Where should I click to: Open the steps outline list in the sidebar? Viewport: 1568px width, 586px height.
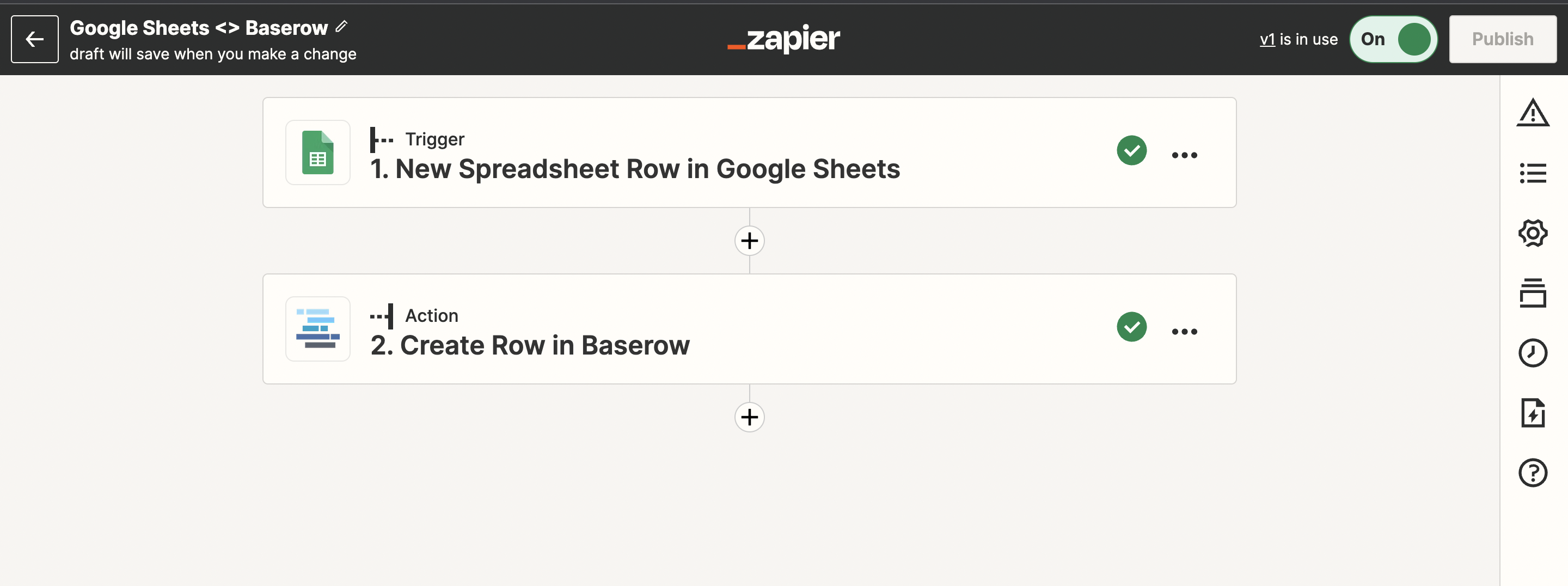1533,173
